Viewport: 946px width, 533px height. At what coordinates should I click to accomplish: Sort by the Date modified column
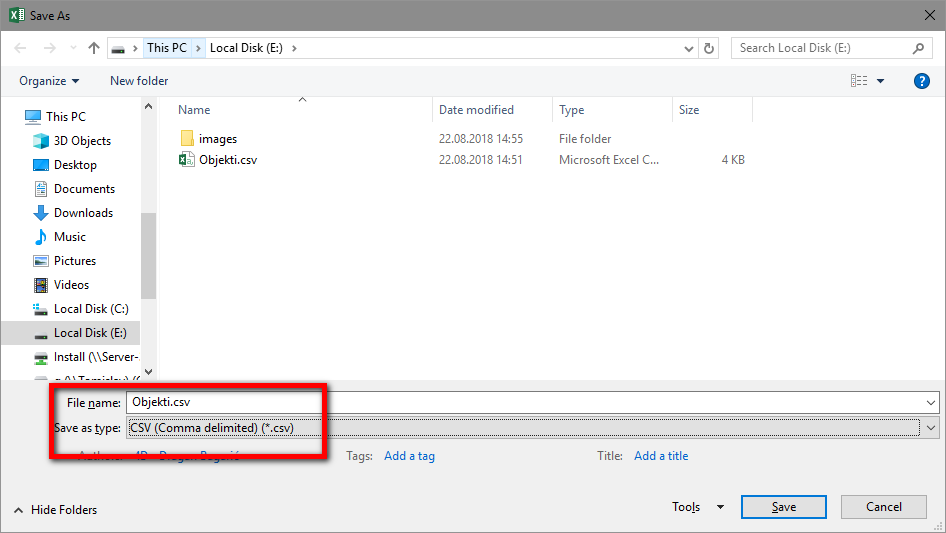(476, 110)
